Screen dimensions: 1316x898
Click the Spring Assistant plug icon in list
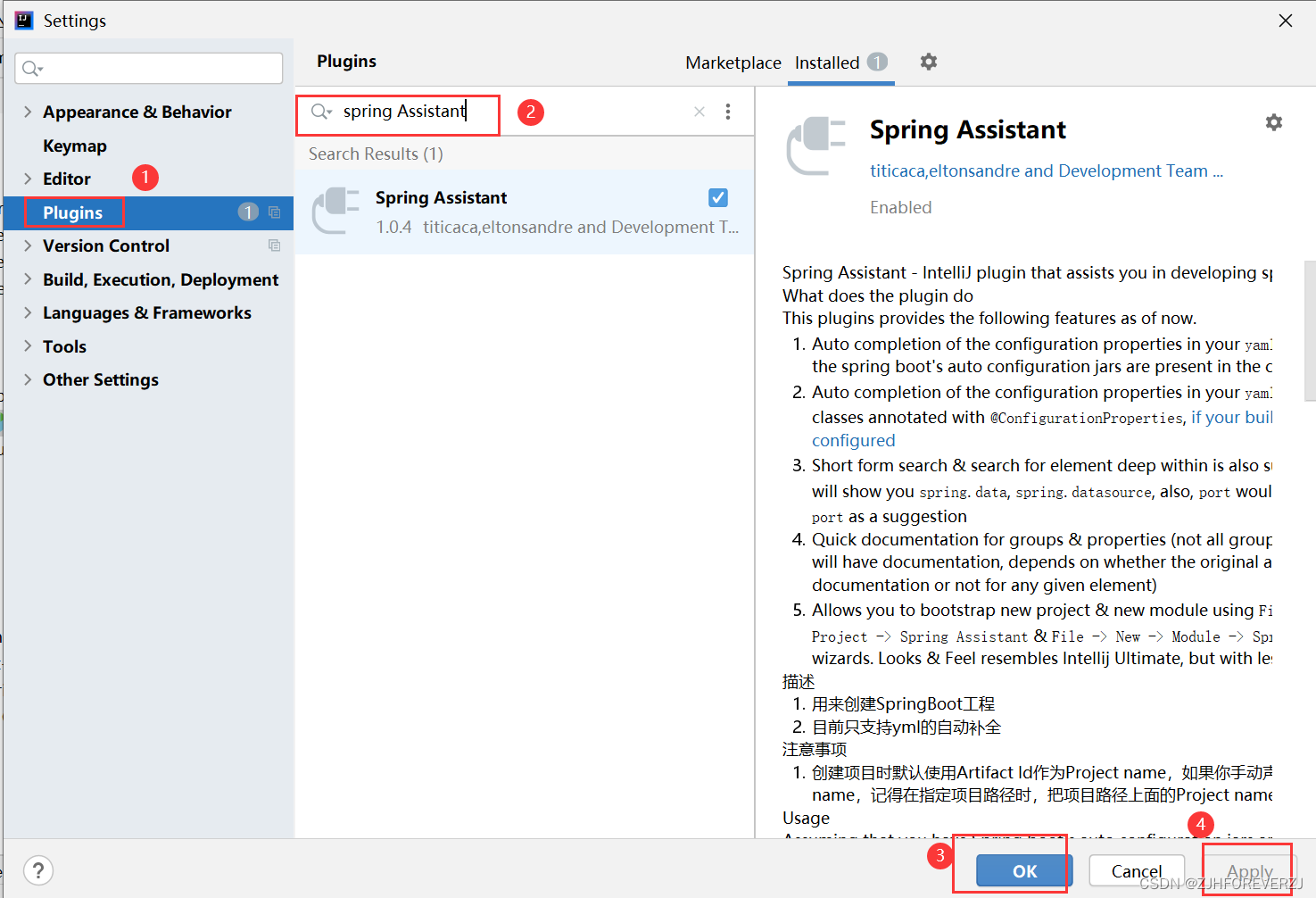pyautogui.click(x=335, y=212)
